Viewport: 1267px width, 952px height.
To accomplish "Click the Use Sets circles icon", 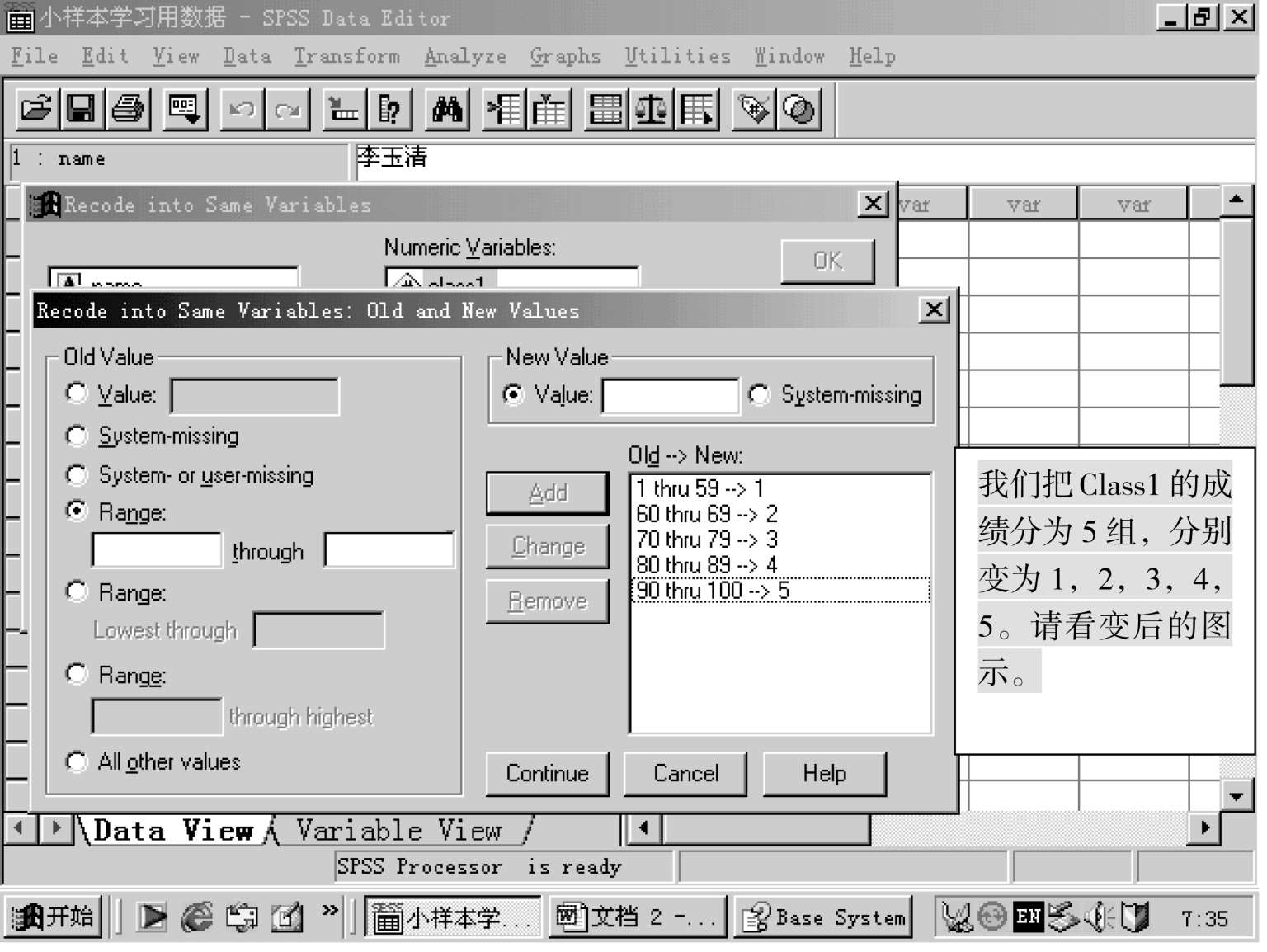I will point(798,109).
